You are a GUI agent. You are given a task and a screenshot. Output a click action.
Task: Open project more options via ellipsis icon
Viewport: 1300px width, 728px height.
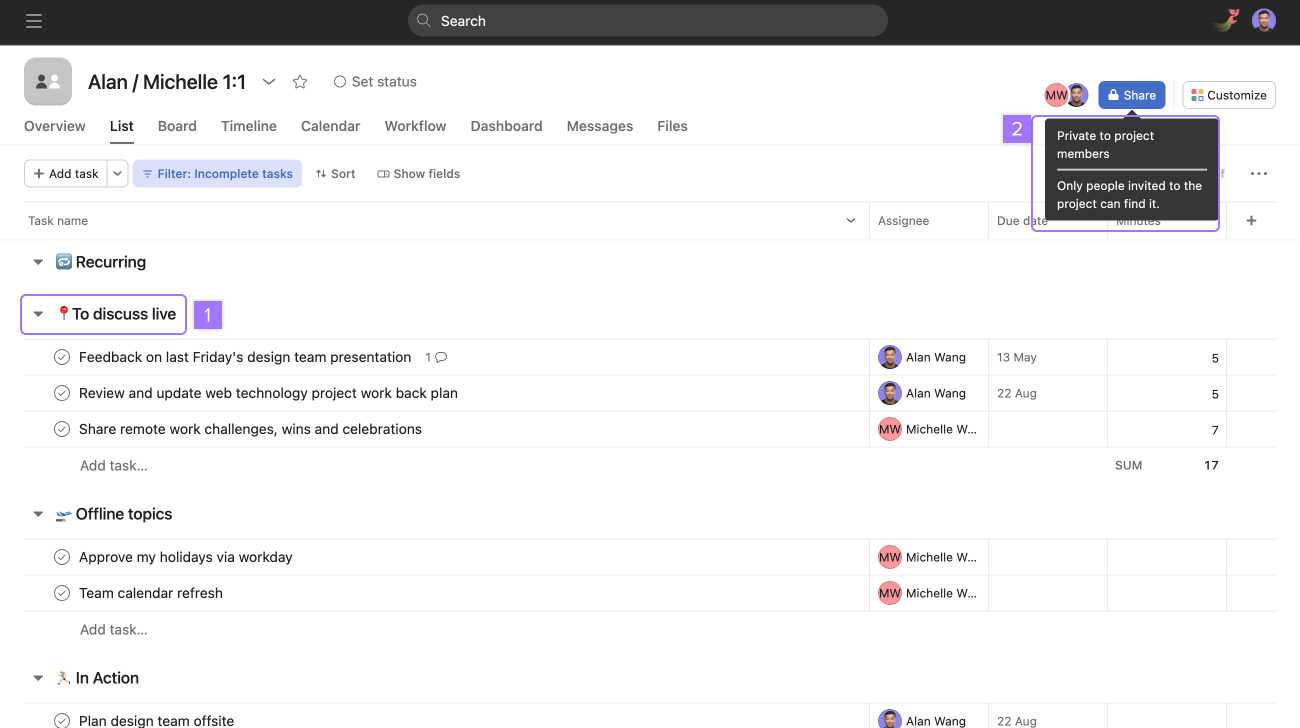[x=1258, y=173]
